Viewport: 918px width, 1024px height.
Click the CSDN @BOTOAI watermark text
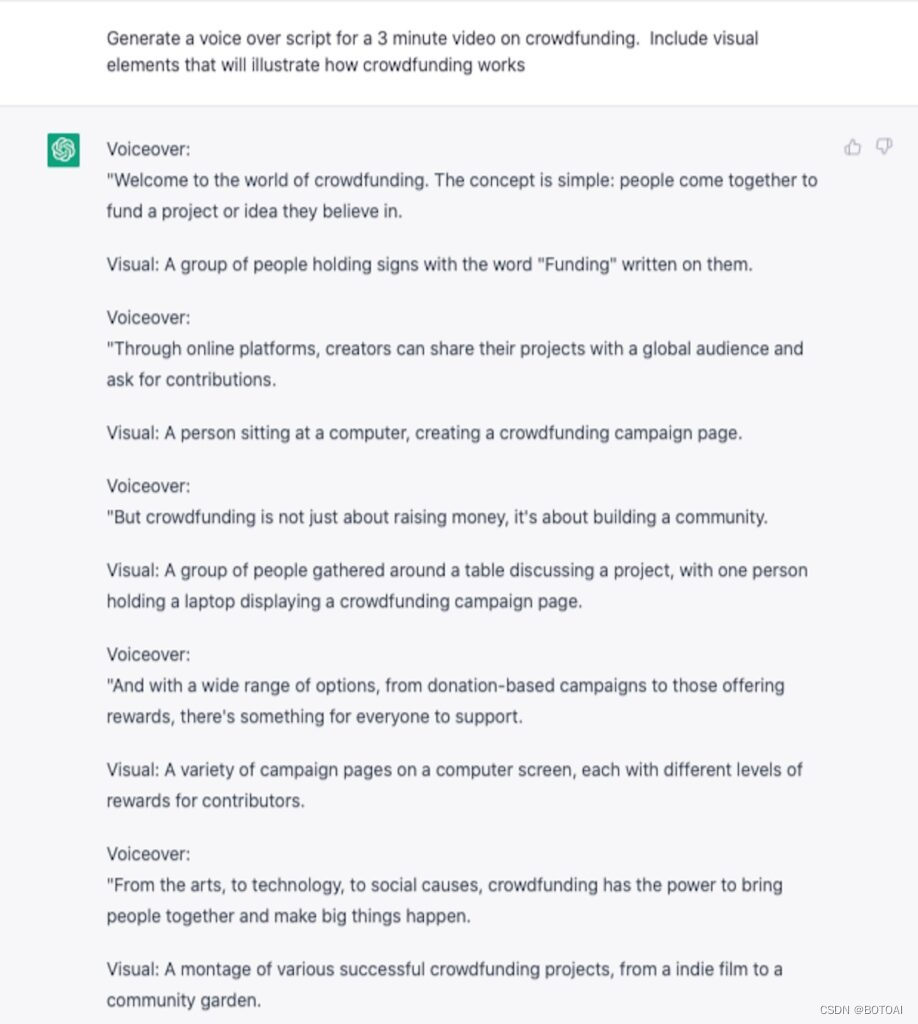click(x=861, y=1010)
